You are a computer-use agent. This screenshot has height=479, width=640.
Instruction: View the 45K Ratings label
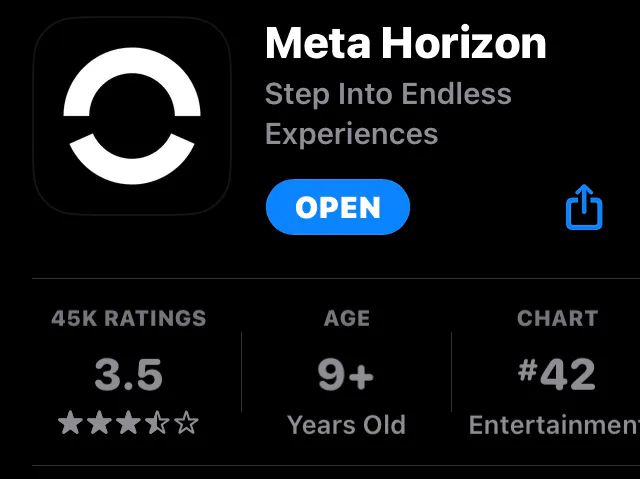(x=129, y=318)
